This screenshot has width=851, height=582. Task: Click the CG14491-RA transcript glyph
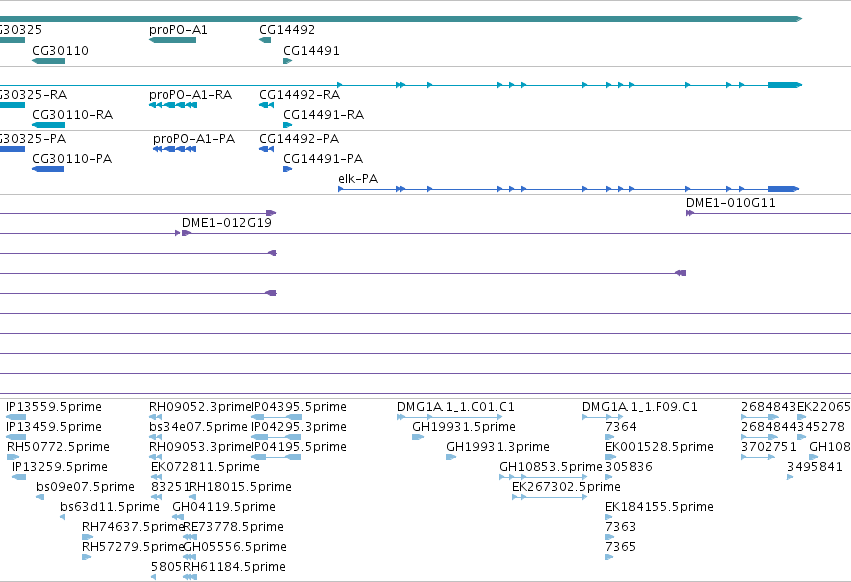coord(288,125)
